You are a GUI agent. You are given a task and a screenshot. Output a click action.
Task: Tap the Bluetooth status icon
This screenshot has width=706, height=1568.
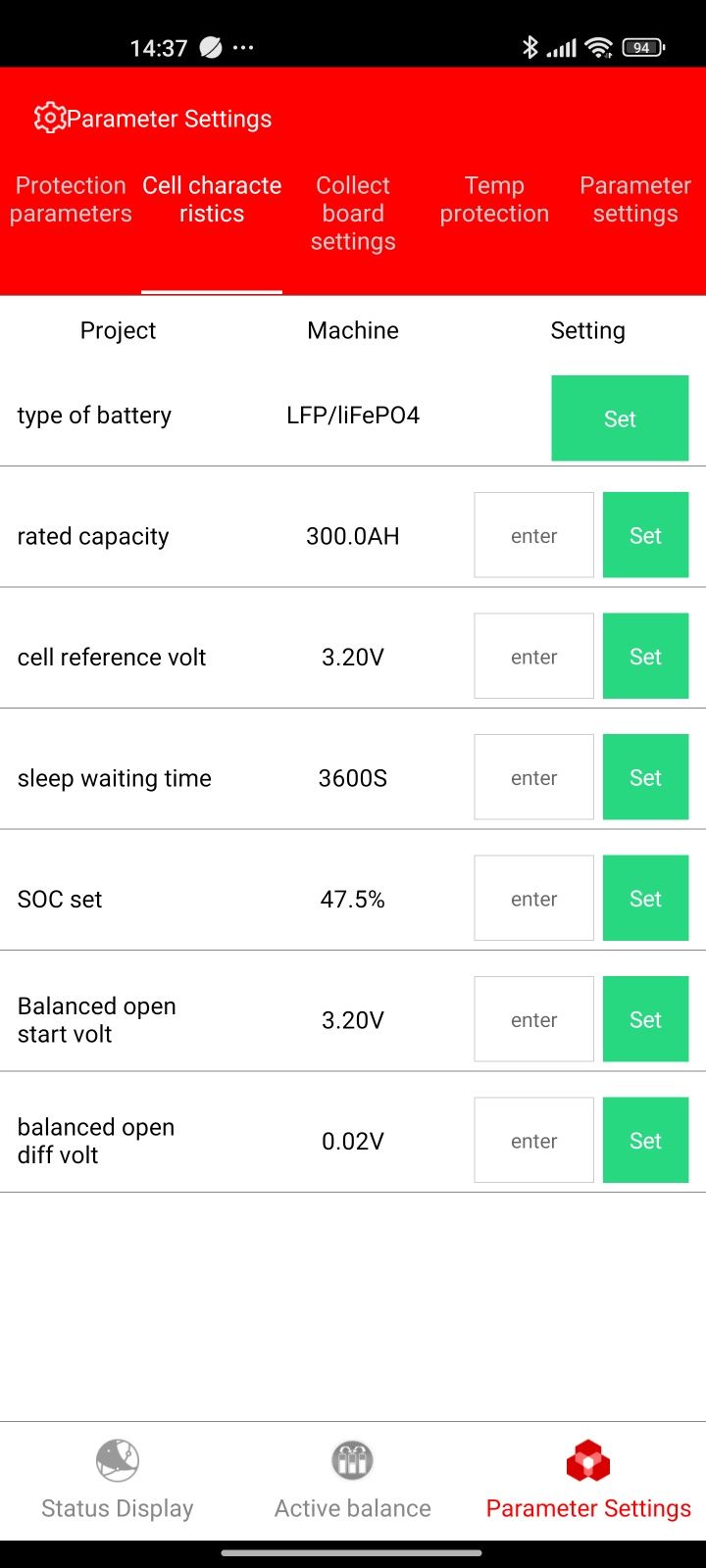tap(530, 47)
